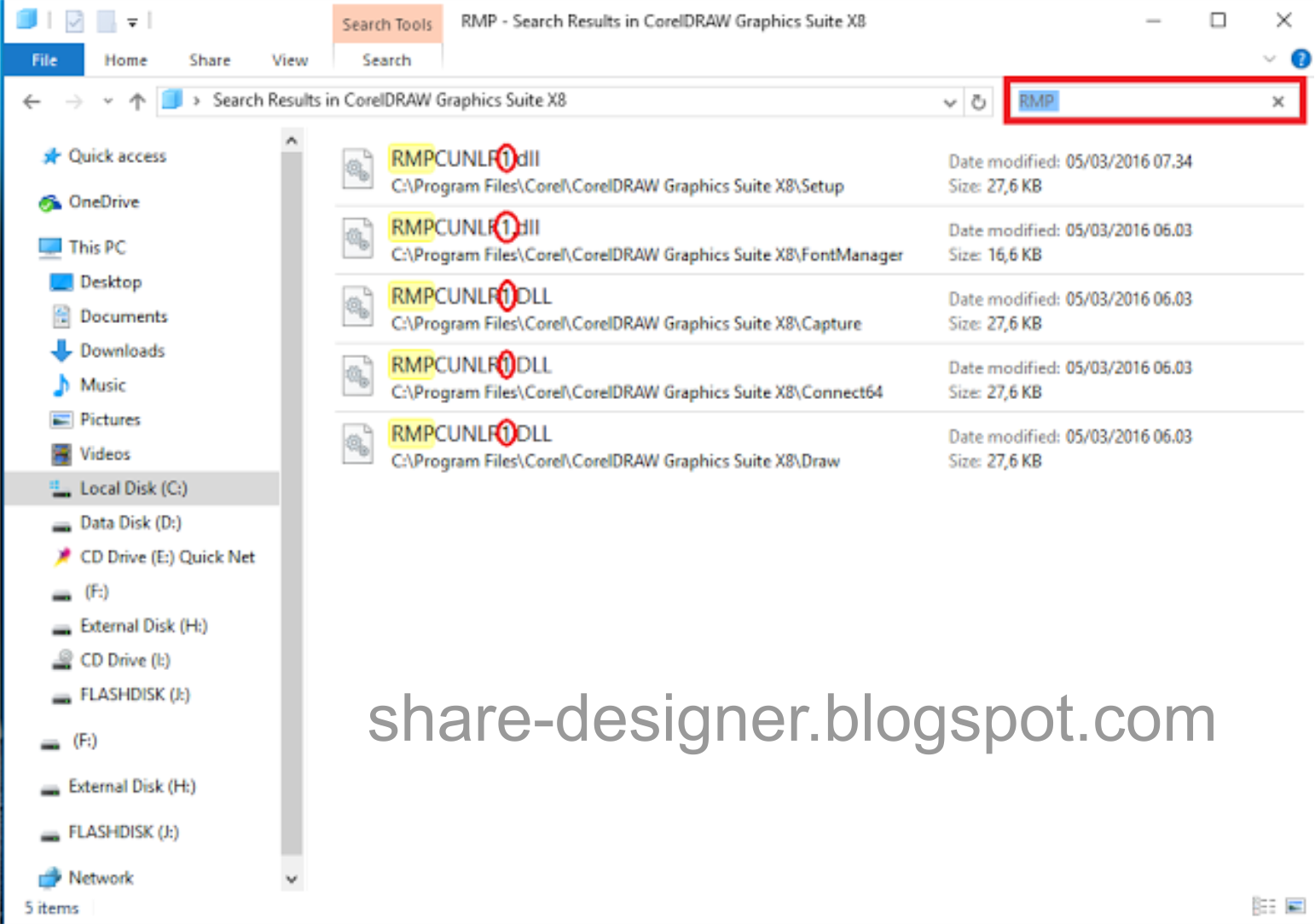1315x924 pixels.
Task: Switch to the Home ribbon tab
Action: [125, 61]
